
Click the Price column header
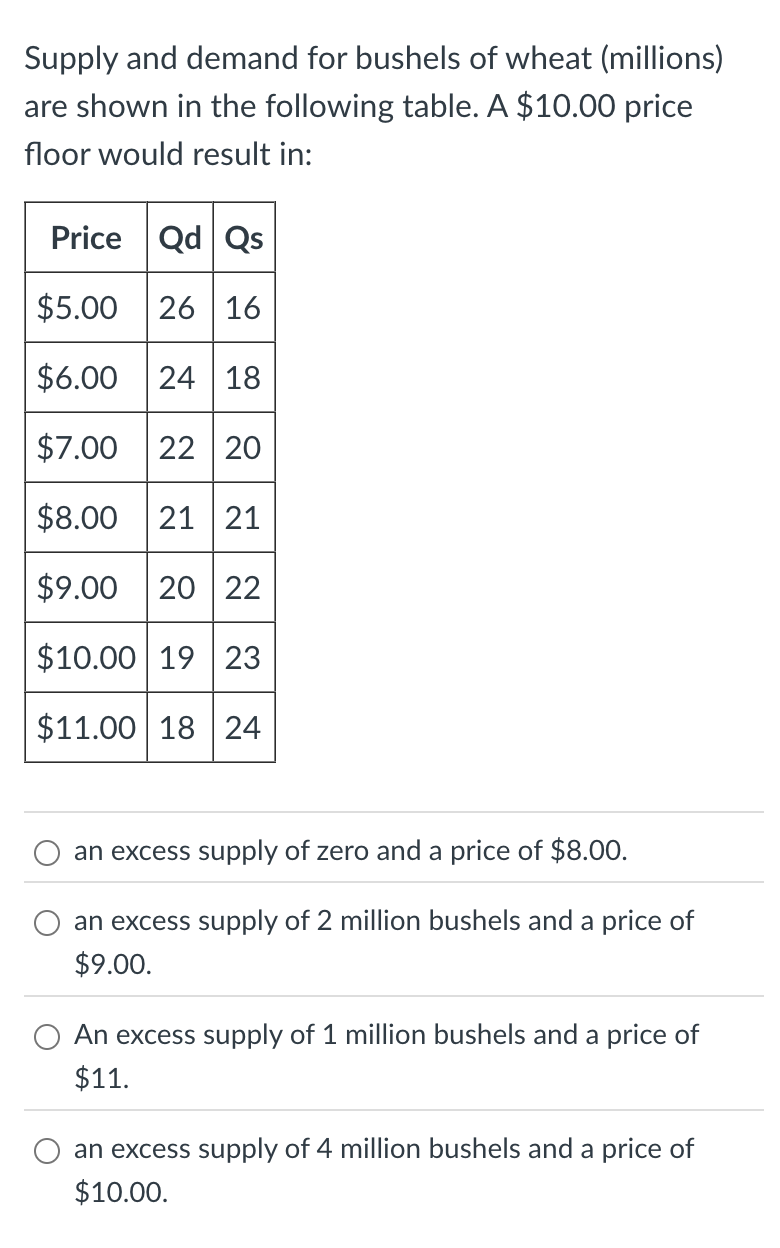pos(85,238)
